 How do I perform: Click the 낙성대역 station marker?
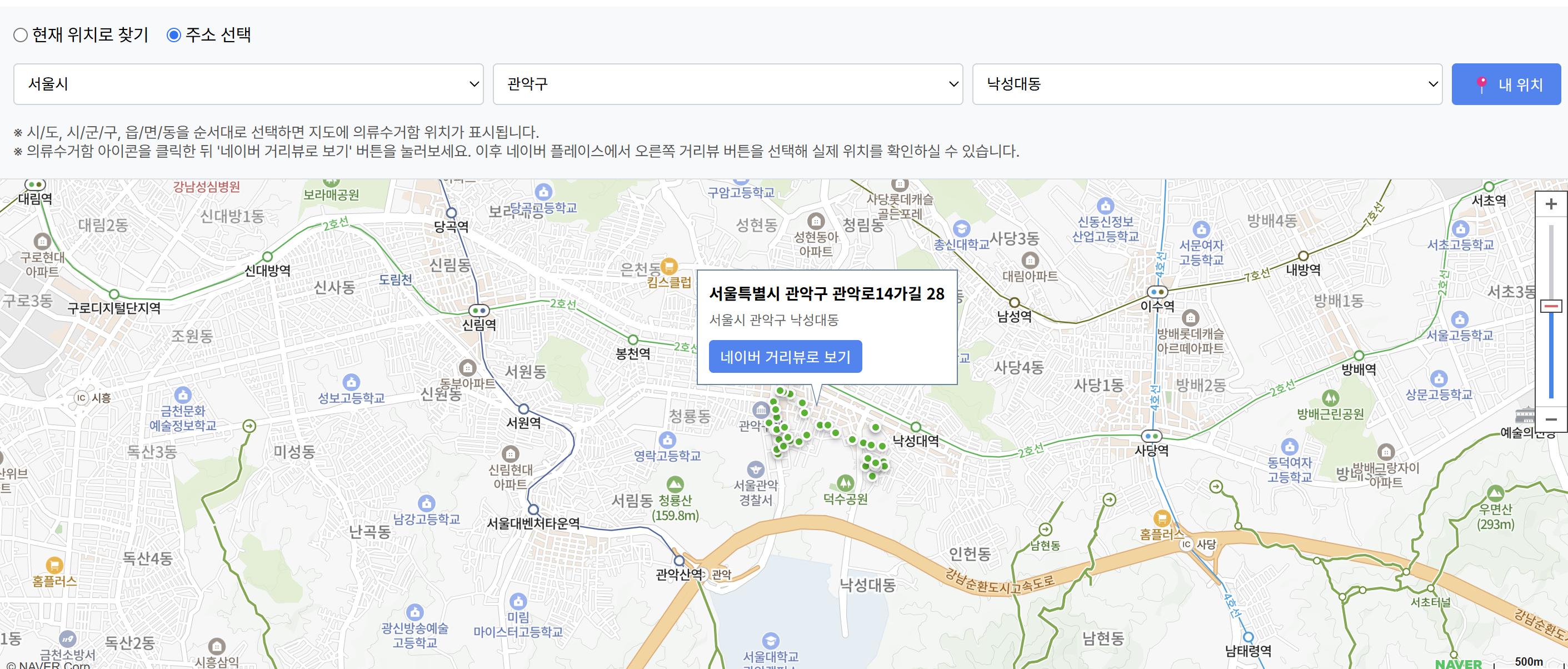916,427
